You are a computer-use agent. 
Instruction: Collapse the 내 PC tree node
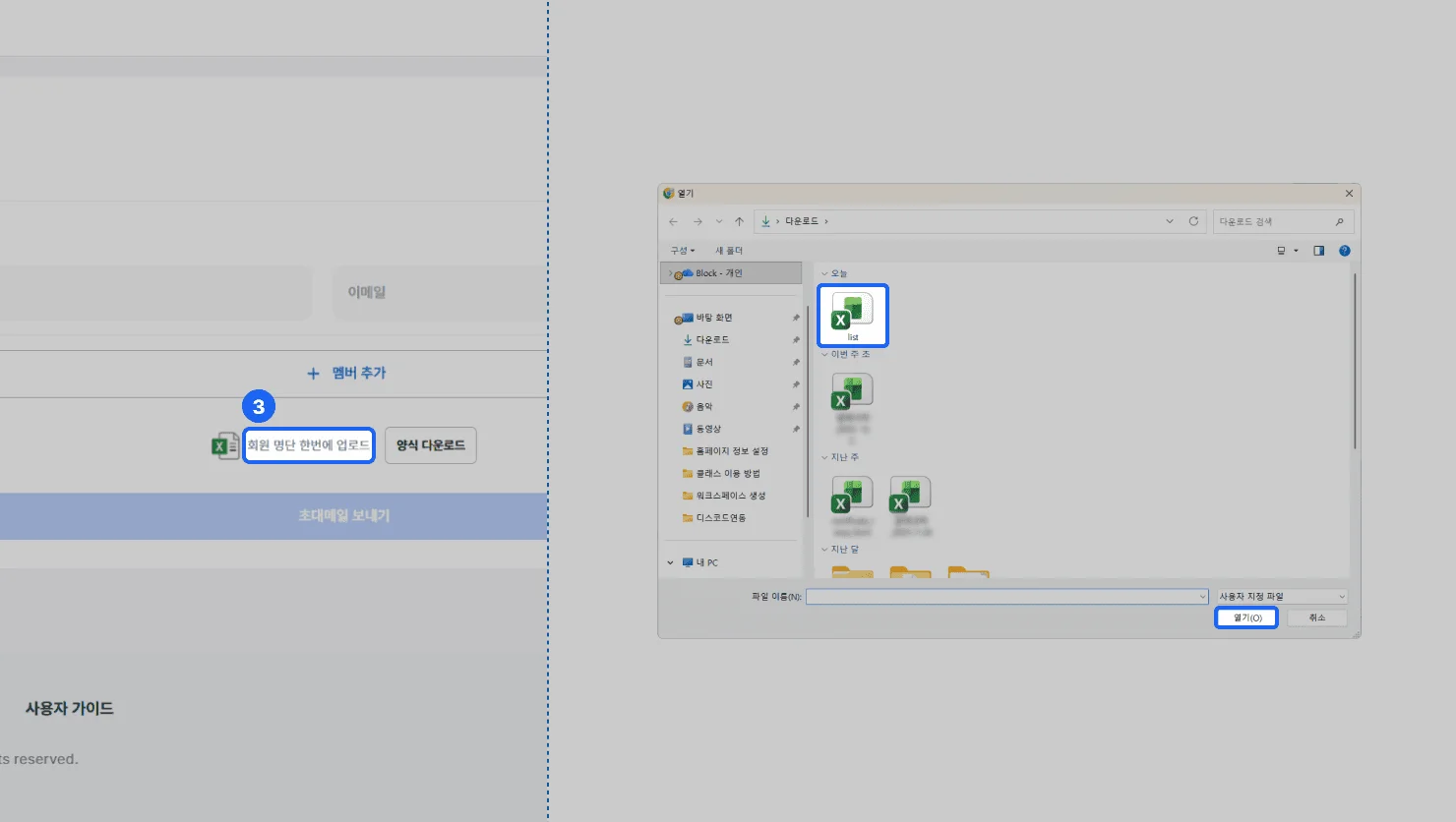(x=670, y=562)
